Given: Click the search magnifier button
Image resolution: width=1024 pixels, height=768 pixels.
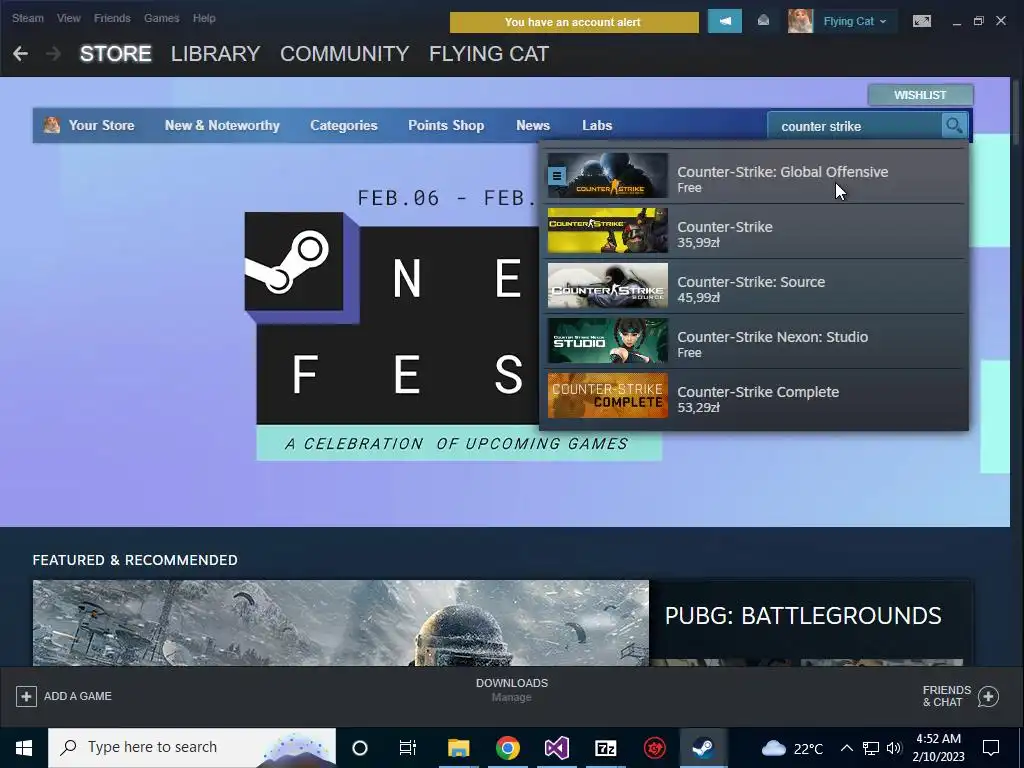Looking at the screenshot, I should (x=954, y=125).
